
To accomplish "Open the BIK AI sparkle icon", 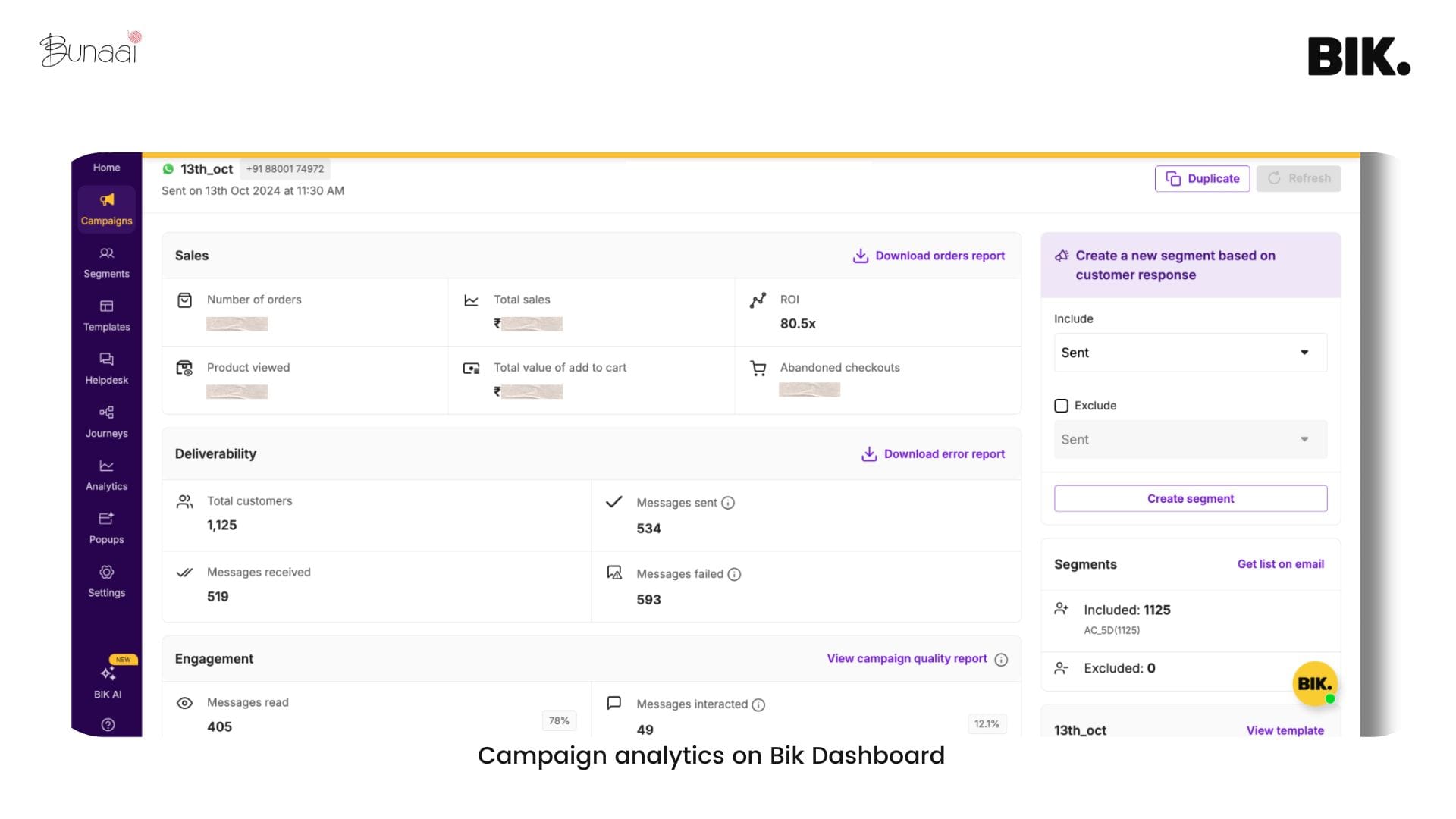I will 106,673.
